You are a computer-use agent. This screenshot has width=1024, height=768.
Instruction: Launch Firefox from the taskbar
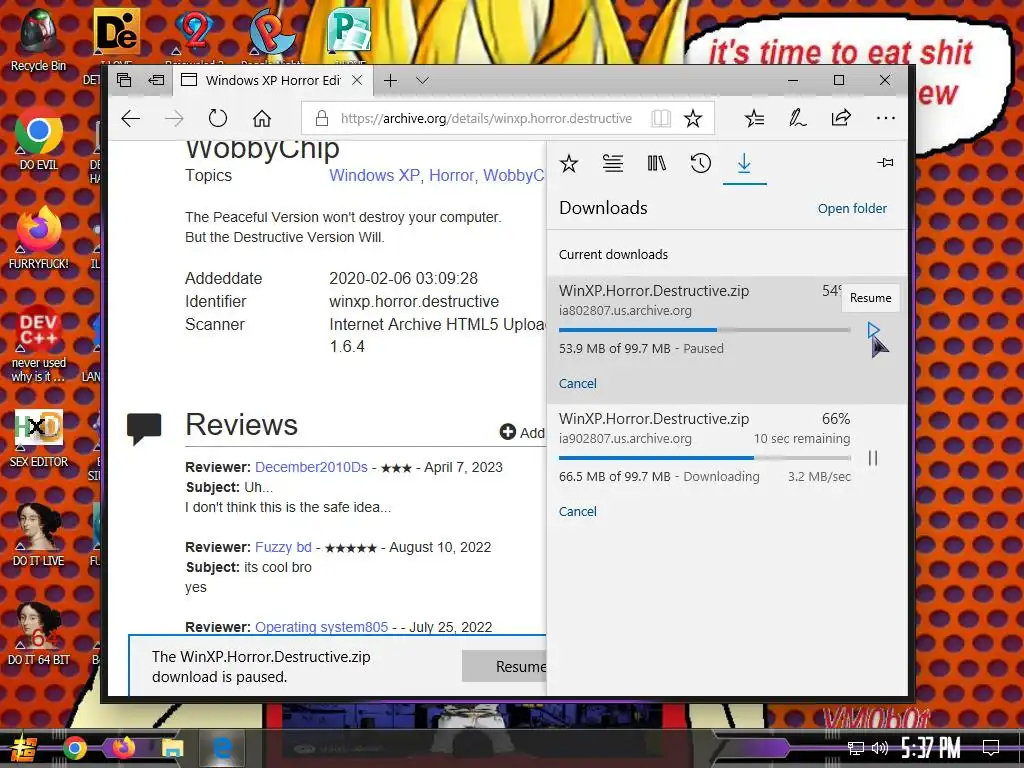123,748
